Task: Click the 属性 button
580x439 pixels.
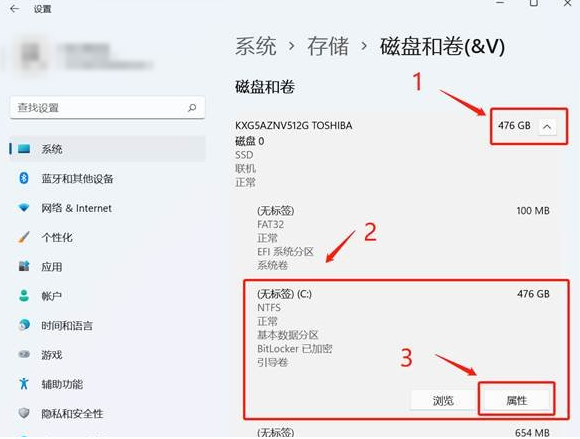Action: pyautogui.click(x=516, y=400)
